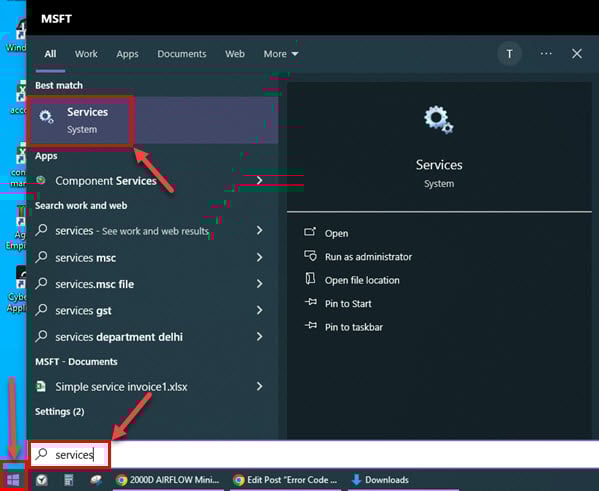Choose Open file location
This screenshot has height=491, width=599.
coord(362,280)
